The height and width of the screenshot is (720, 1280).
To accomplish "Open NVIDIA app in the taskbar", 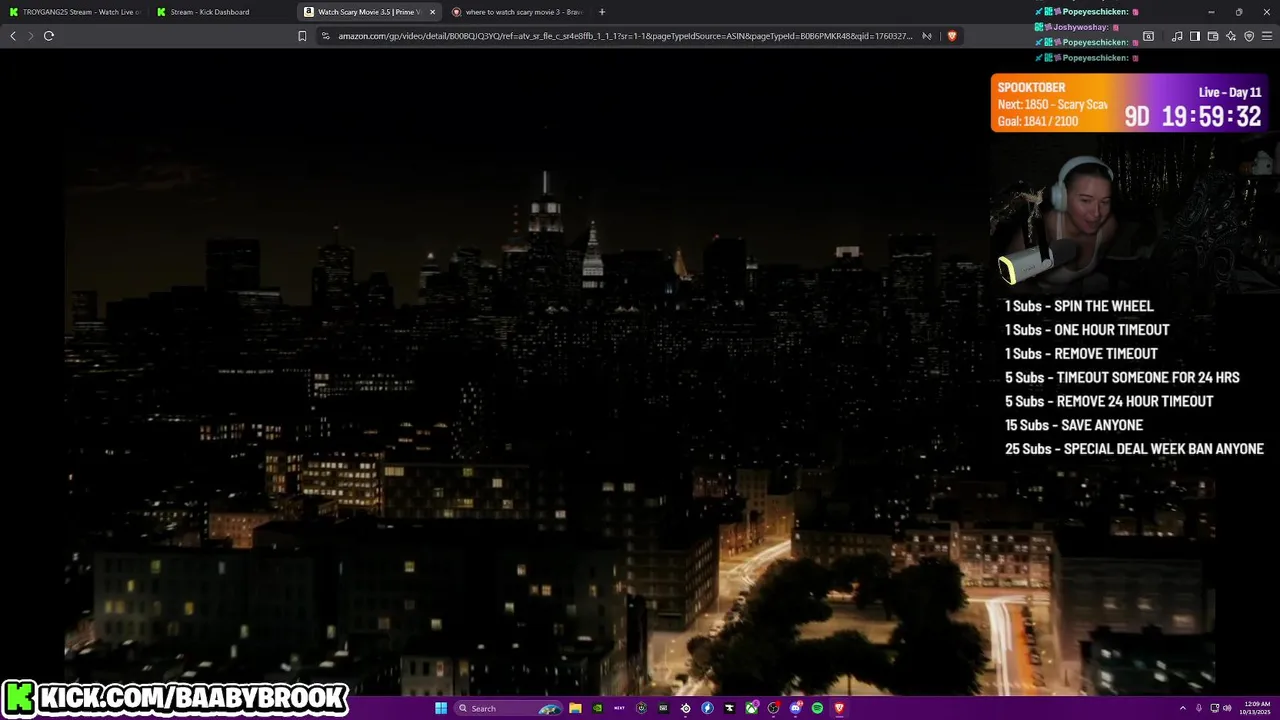I will click(x=598, y=708).
